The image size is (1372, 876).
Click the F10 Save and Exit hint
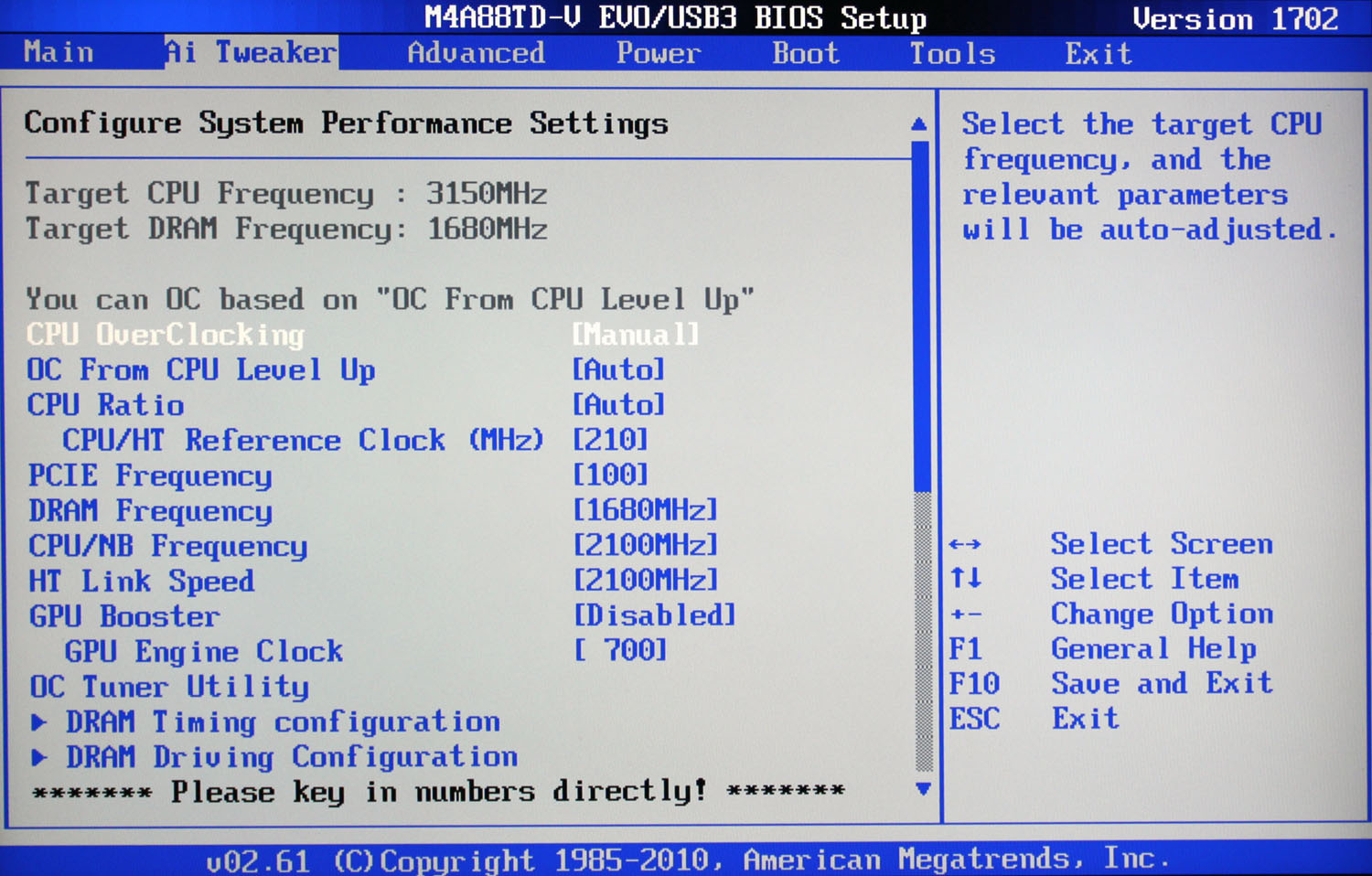coord(1110,683)
